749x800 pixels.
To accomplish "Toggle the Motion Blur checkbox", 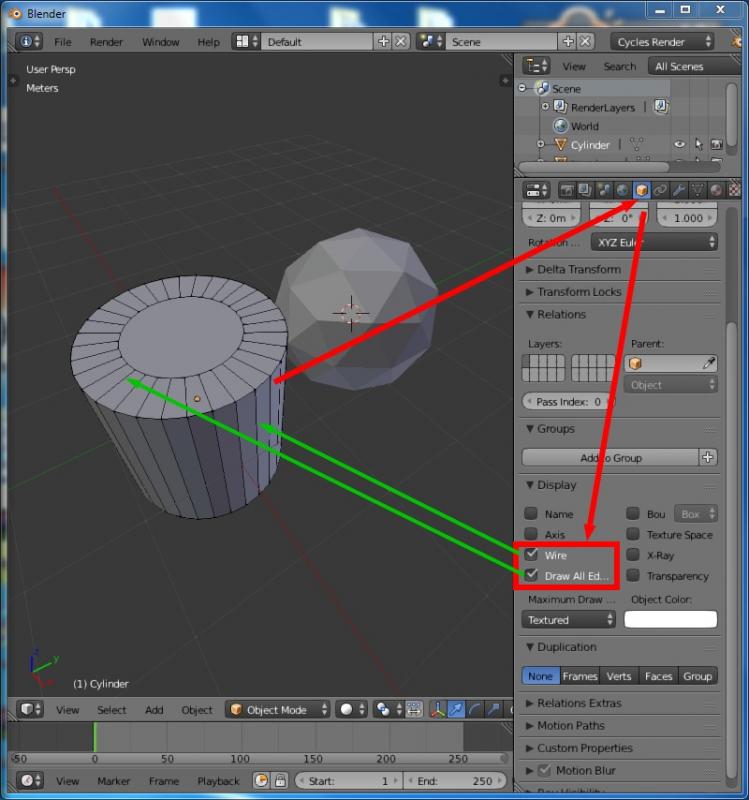I will 544,770.
